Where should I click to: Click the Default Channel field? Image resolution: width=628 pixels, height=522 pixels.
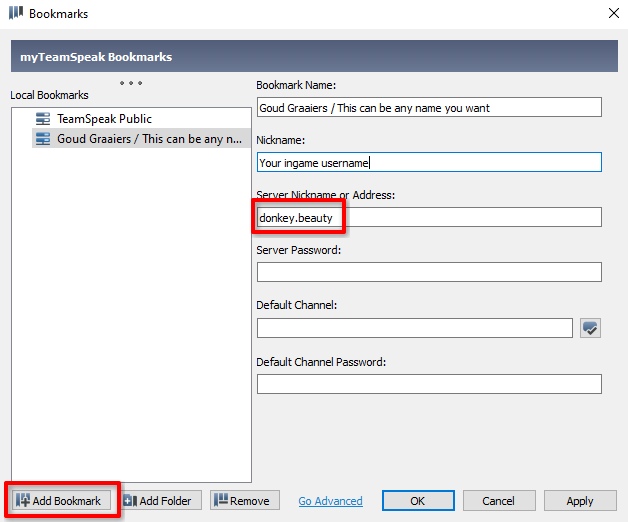tap(415, 328)
